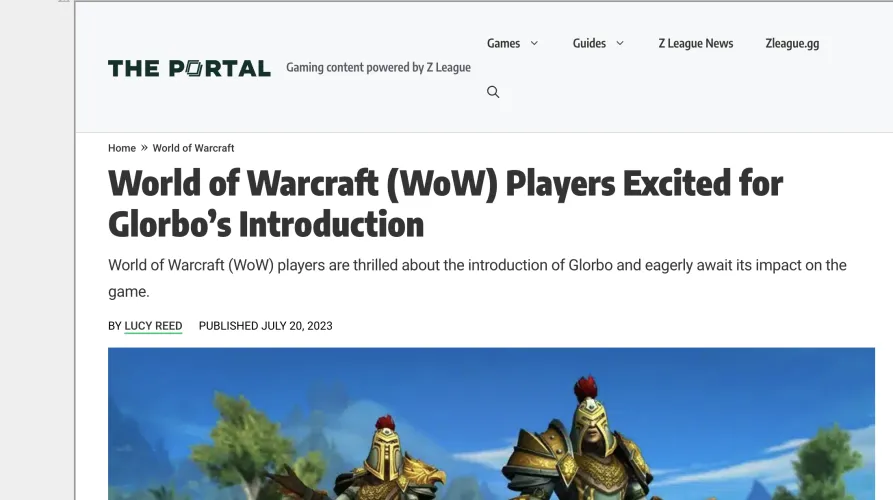Expand the Guides menu chevron
The image size is (893, 500).
(620, 43)
